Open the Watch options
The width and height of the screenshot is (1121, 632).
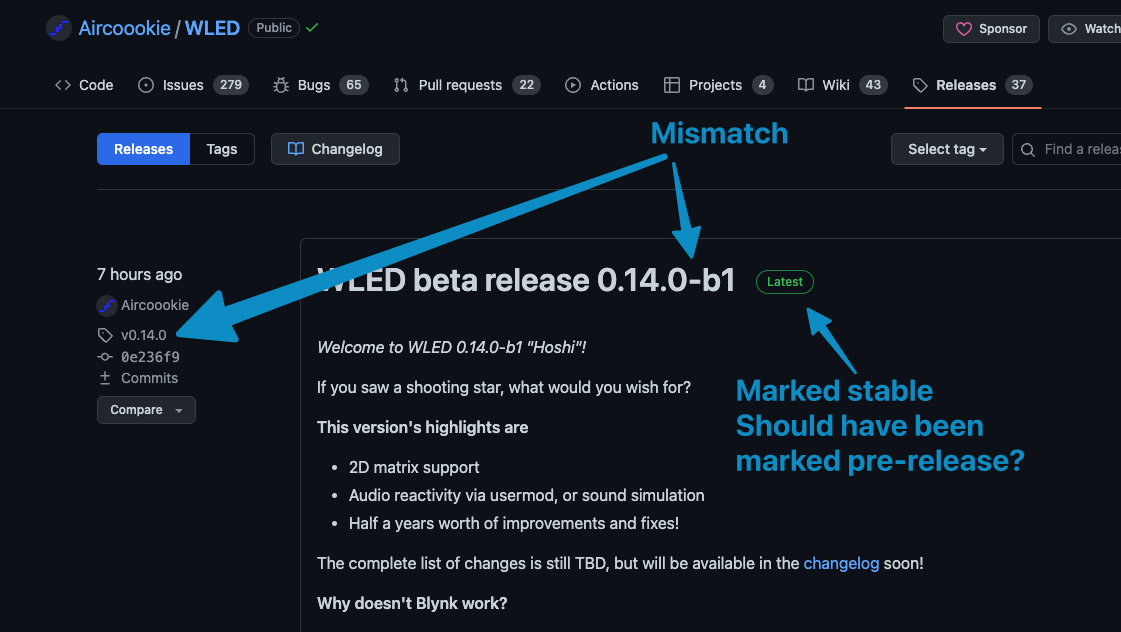(1095, 28)
